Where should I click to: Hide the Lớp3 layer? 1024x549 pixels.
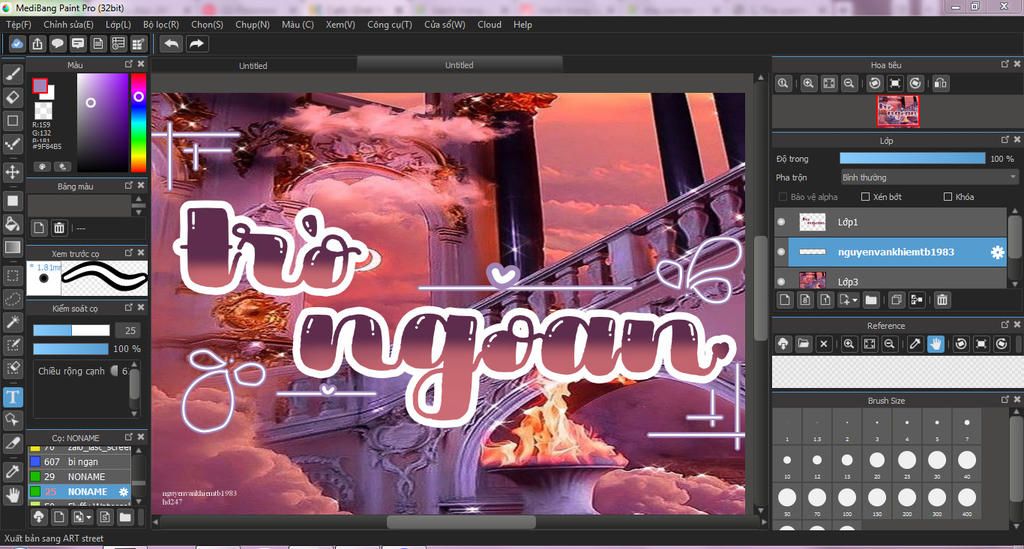tap(781, 281)
